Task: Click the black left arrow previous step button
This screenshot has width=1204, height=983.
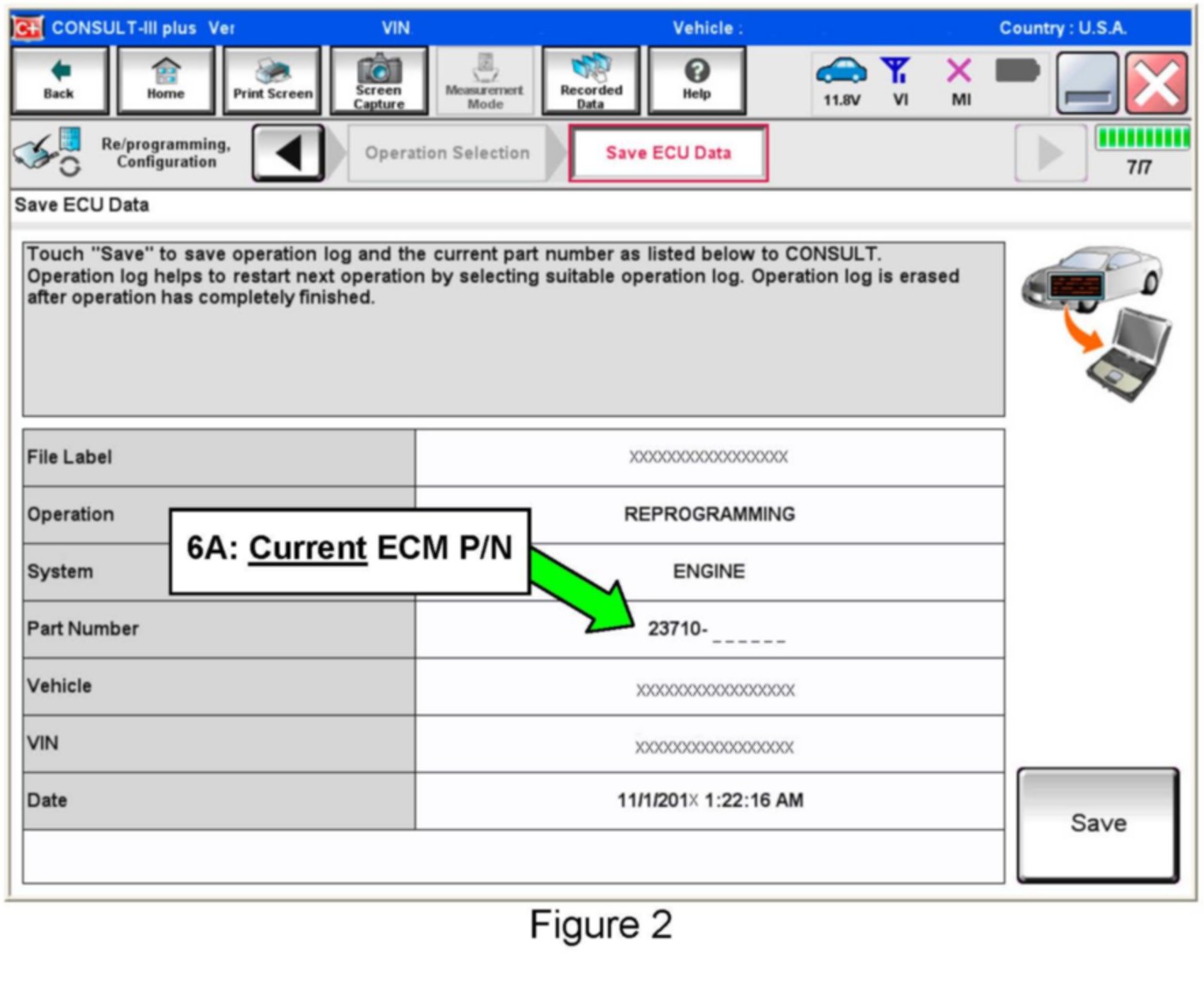Action: [x=288, y=152]
